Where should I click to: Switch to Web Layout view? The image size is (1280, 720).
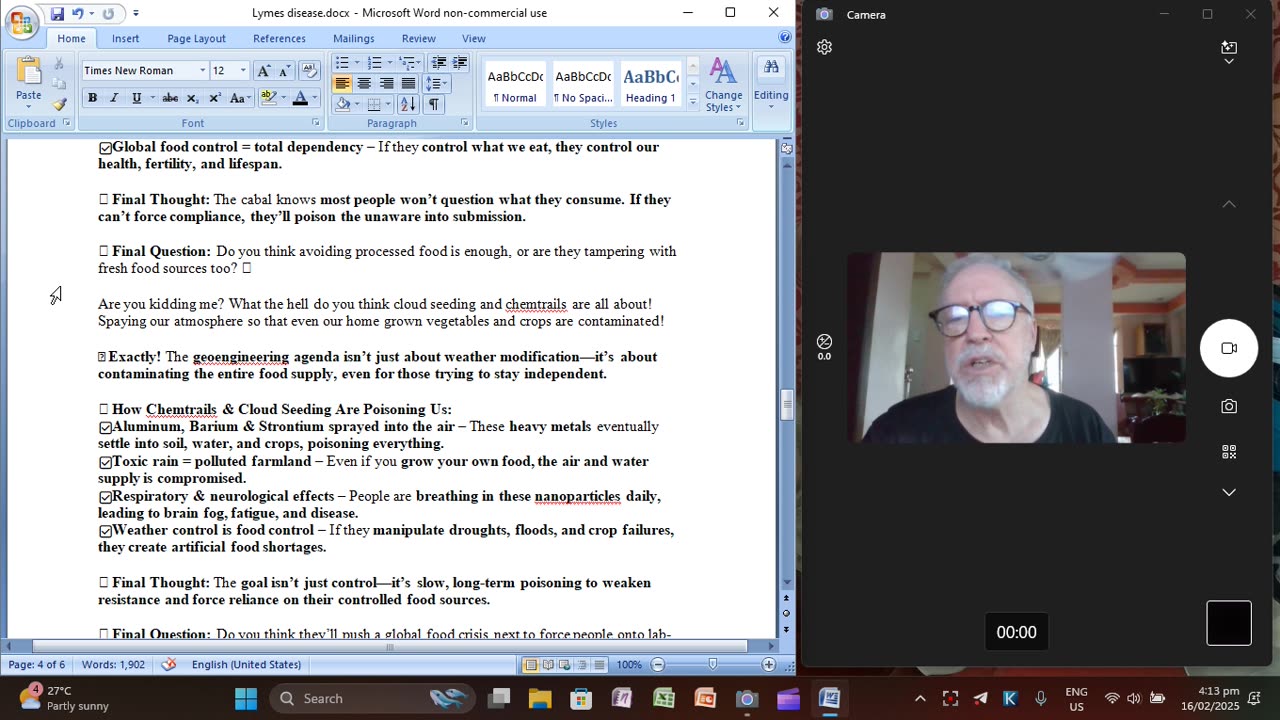(x=565, y=665)
